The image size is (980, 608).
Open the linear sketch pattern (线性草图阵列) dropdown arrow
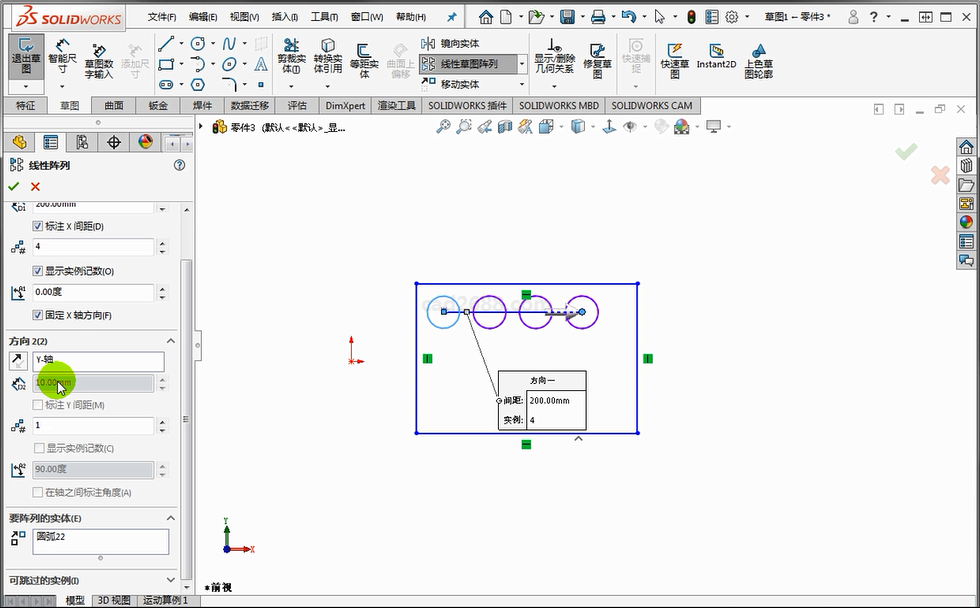[521, 64]
